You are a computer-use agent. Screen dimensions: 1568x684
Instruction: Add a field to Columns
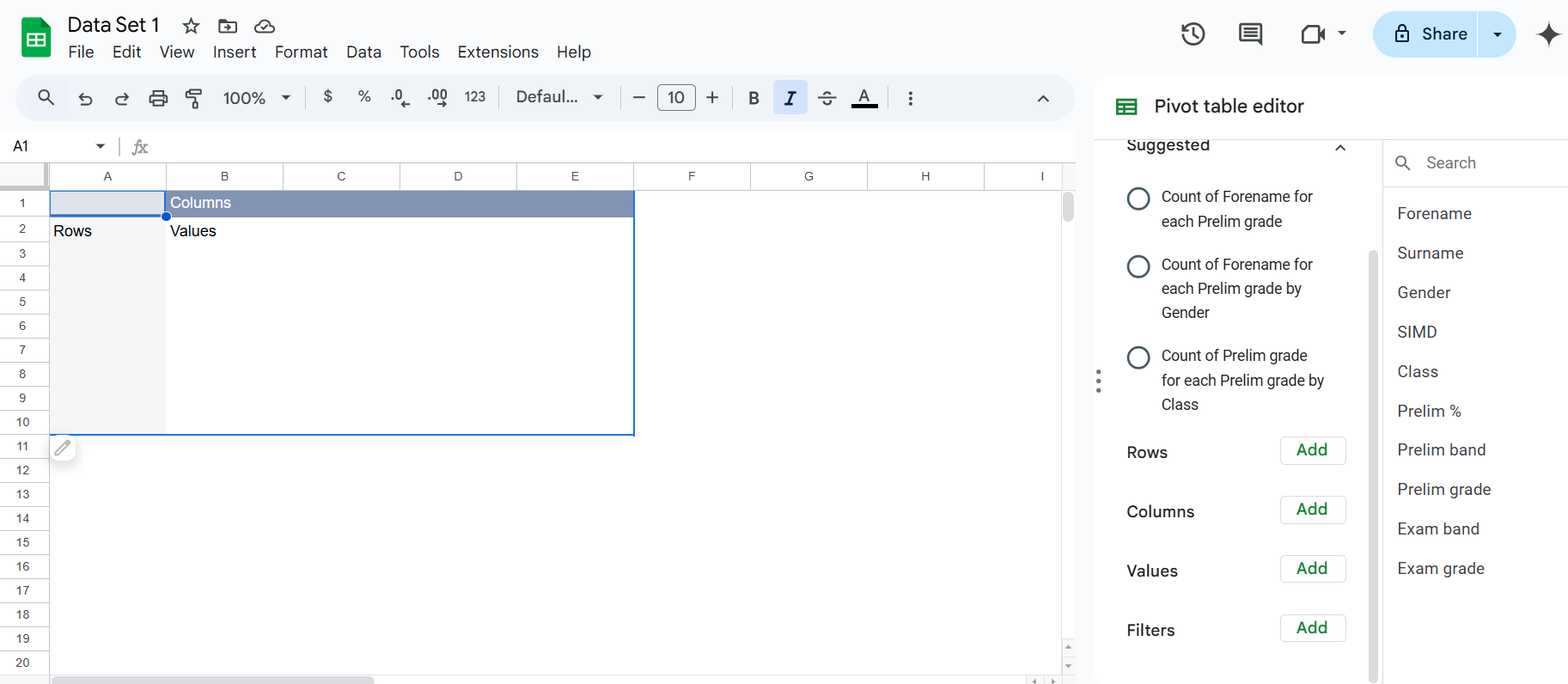click(1312, 510)
